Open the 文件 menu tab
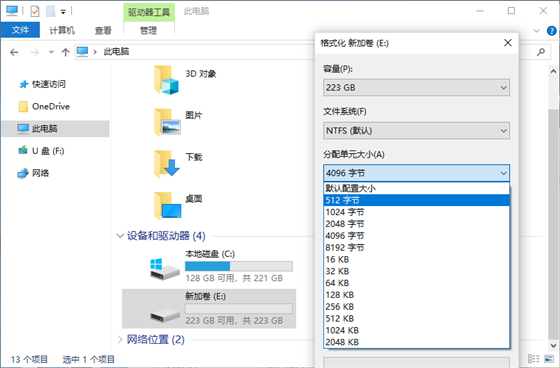This screenshot has width=560, height=368. coord(20,30)
